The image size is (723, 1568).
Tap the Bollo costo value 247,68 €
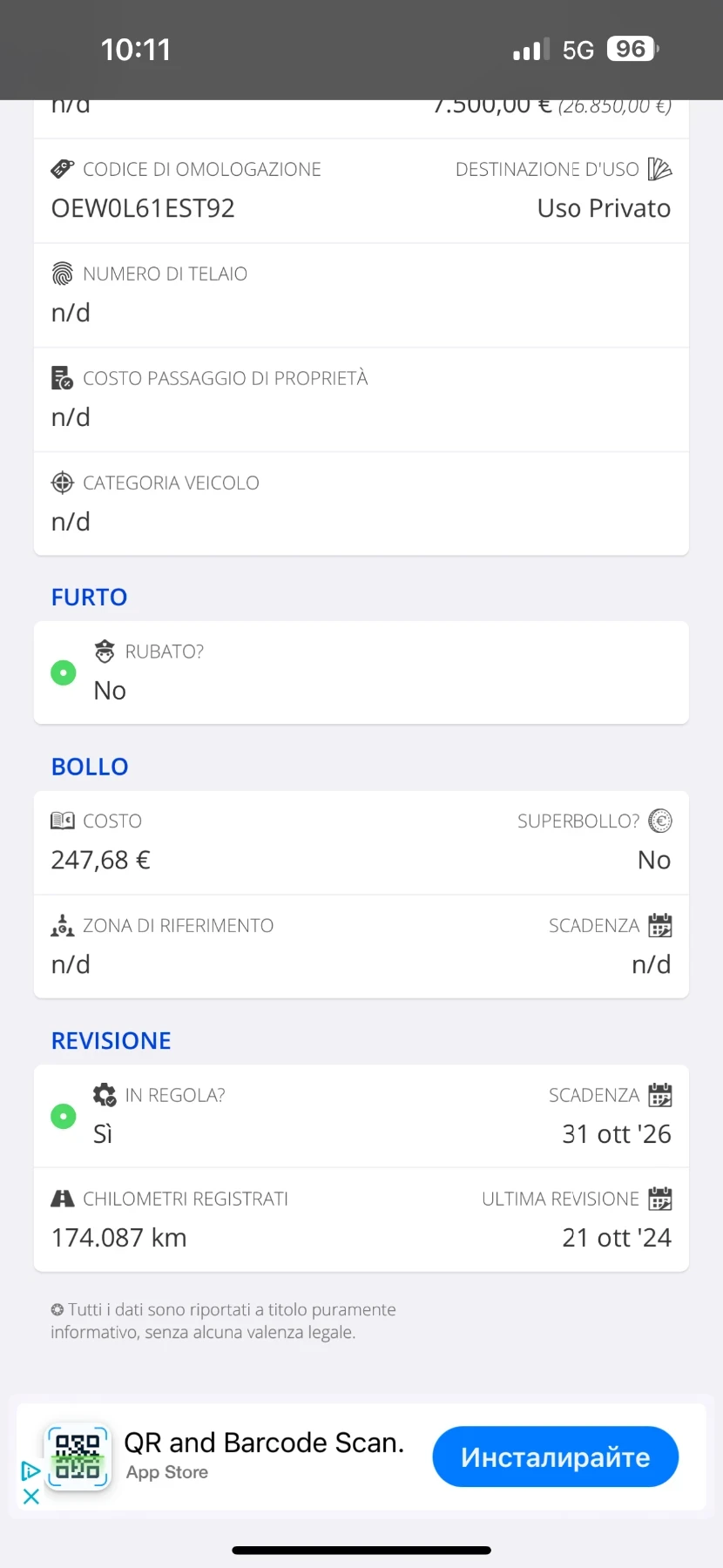[x=101, y=861]
